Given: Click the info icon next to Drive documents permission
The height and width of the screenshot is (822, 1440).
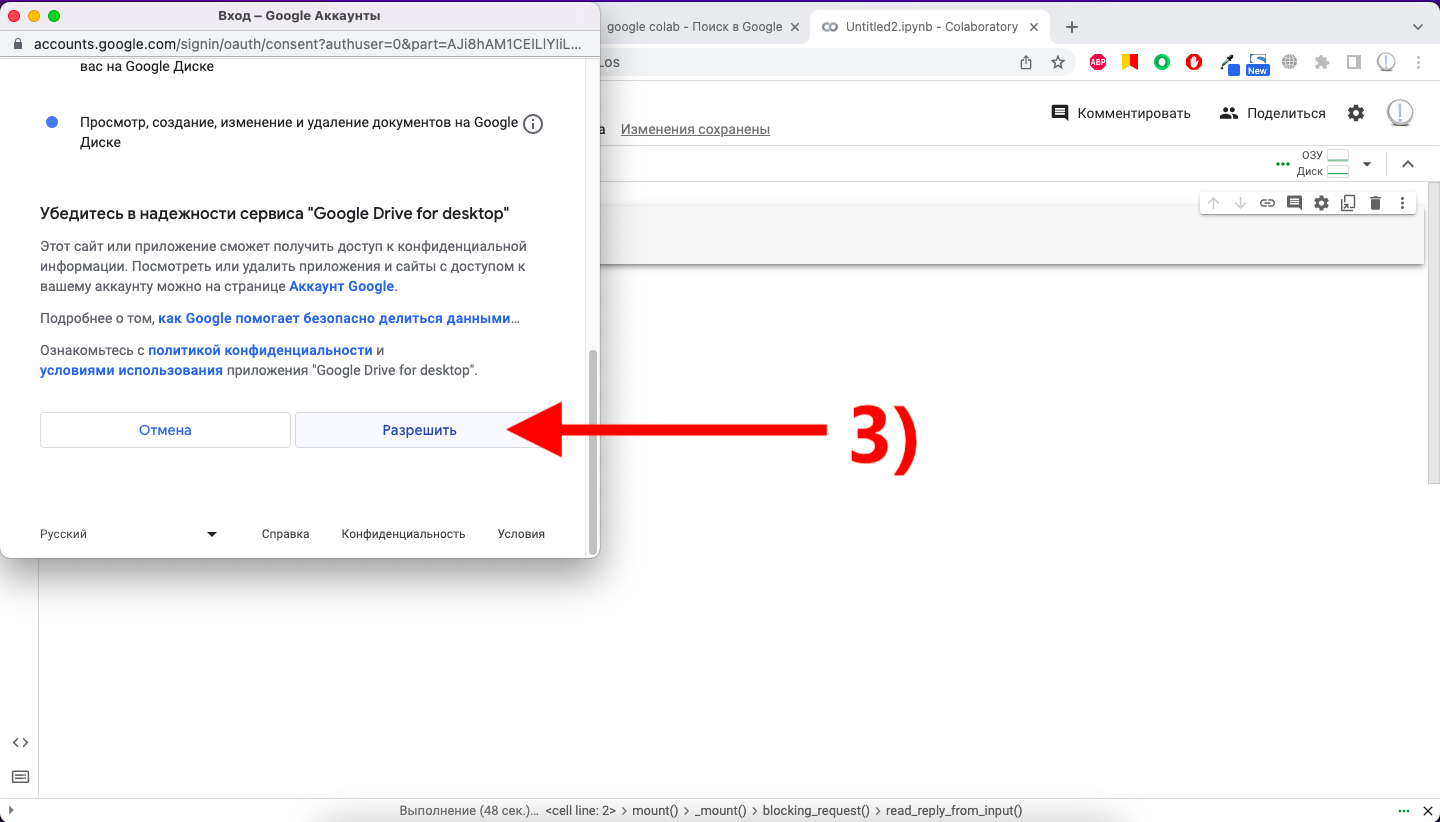Looking at the screenshot, I should [533, 125].
